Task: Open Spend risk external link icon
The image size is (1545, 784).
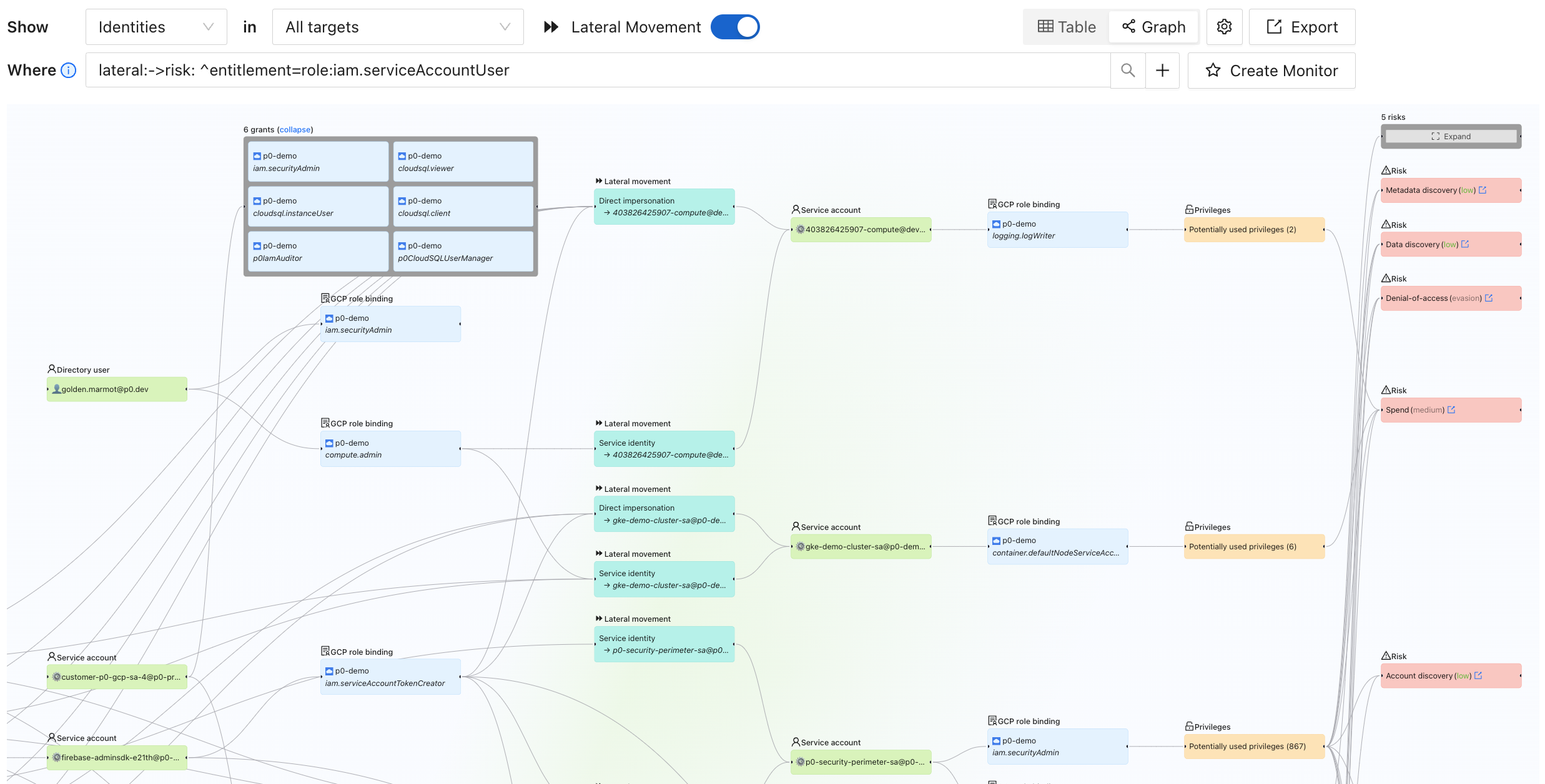Action: pyautogui.click(x=1451, y=410)
